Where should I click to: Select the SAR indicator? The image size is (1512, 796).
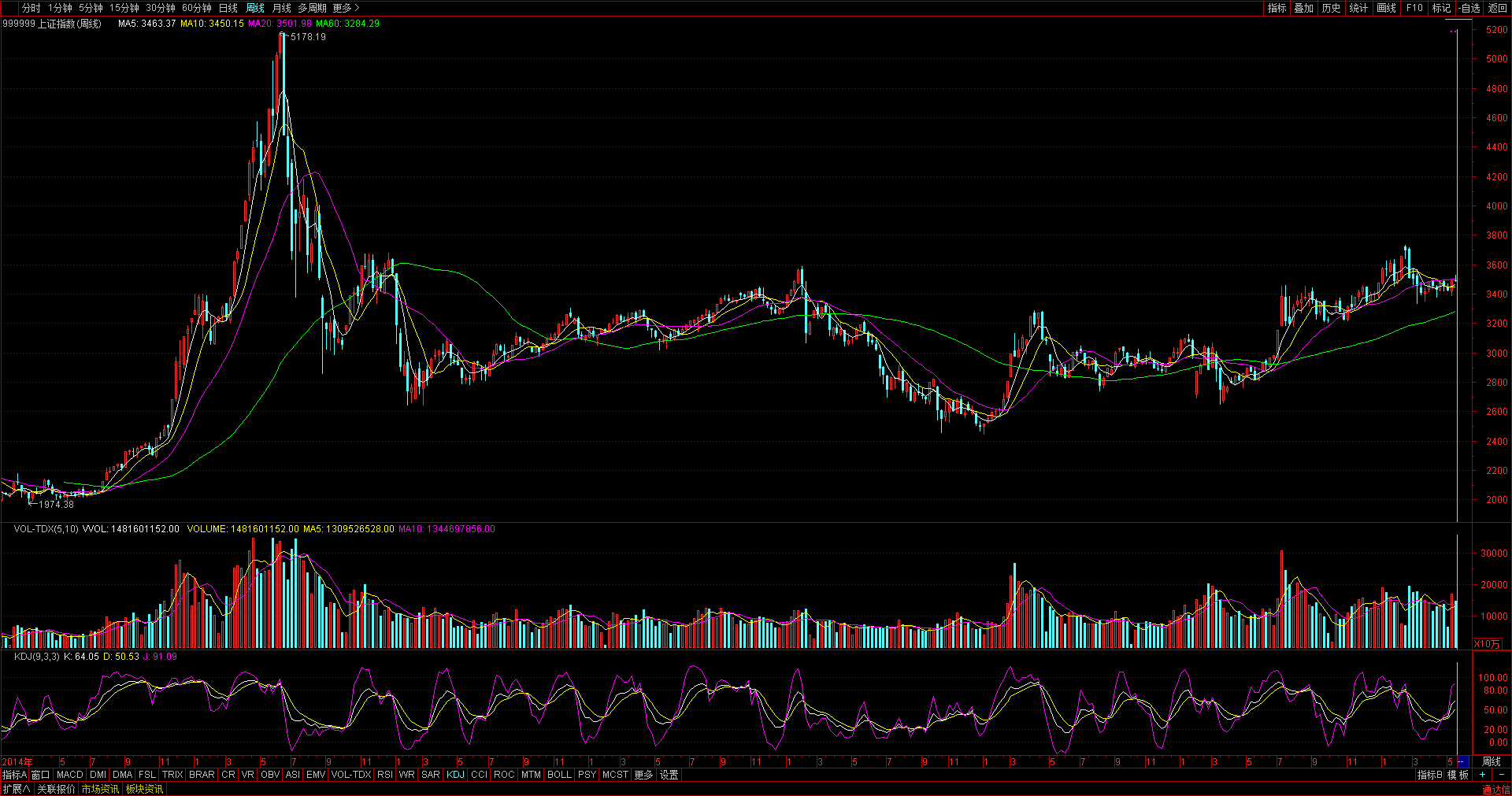tap(430, 775)
